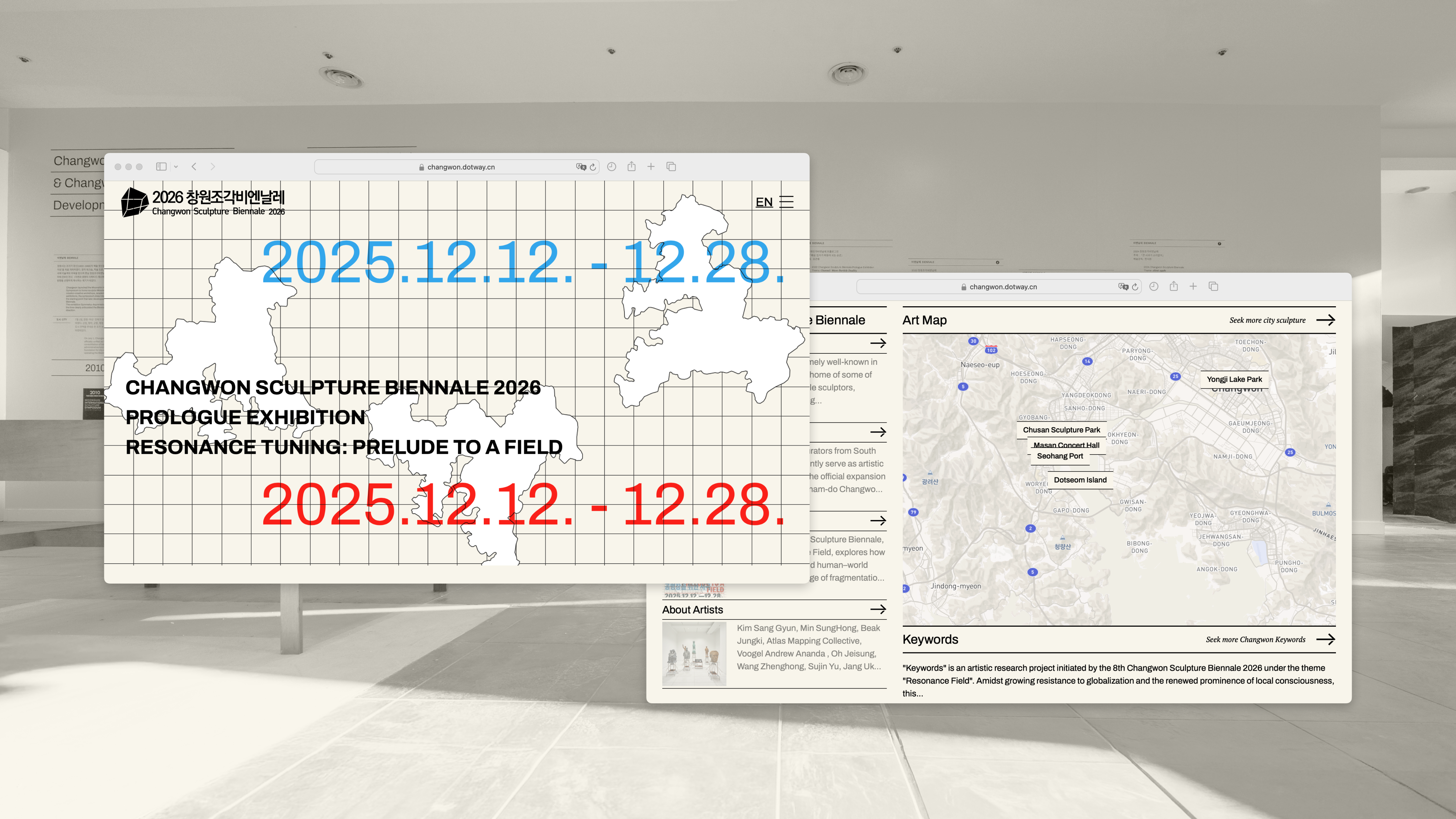Click the front browser address bar
This screenshot has width=1456, height=819.
pos(461,167)
